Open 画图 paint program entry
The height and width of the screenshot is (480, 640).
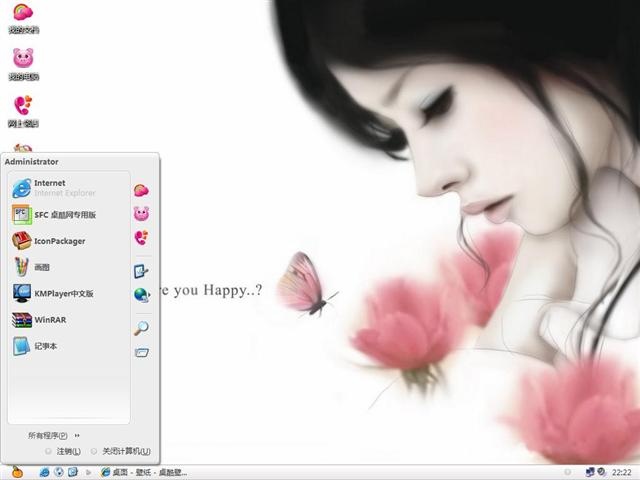[x=31, y=267]
